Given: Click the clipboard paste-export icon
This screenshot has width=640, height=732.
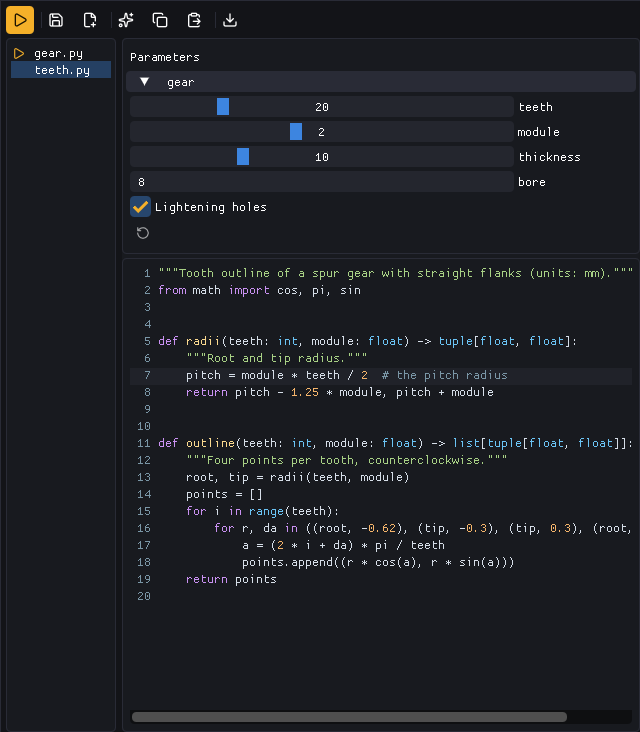Looking at the screenshot, I should coord(194,20).
